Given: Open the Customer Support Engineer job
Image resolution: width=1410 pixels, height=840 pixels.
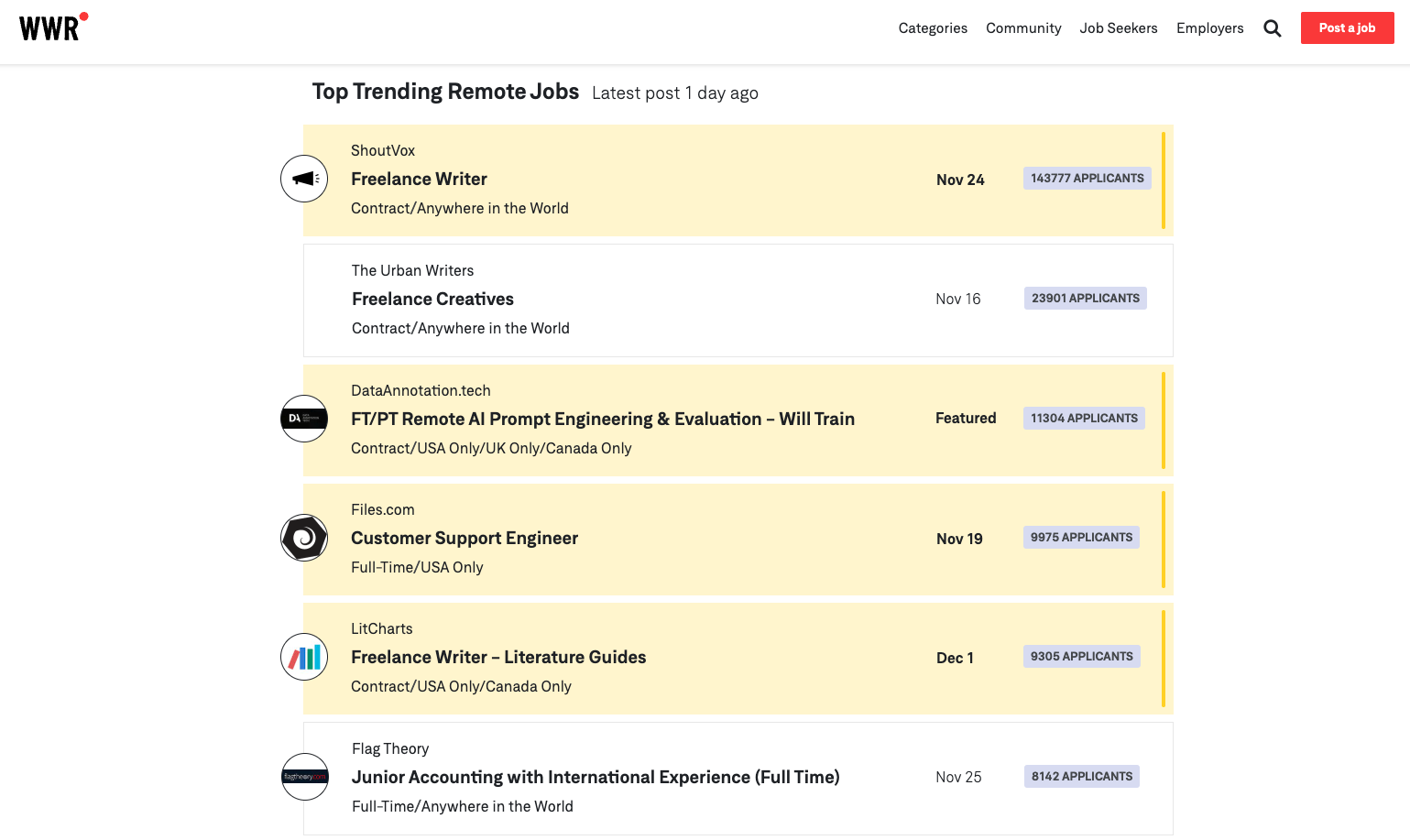Looking at the screenshot, I should tap(465, 538).
